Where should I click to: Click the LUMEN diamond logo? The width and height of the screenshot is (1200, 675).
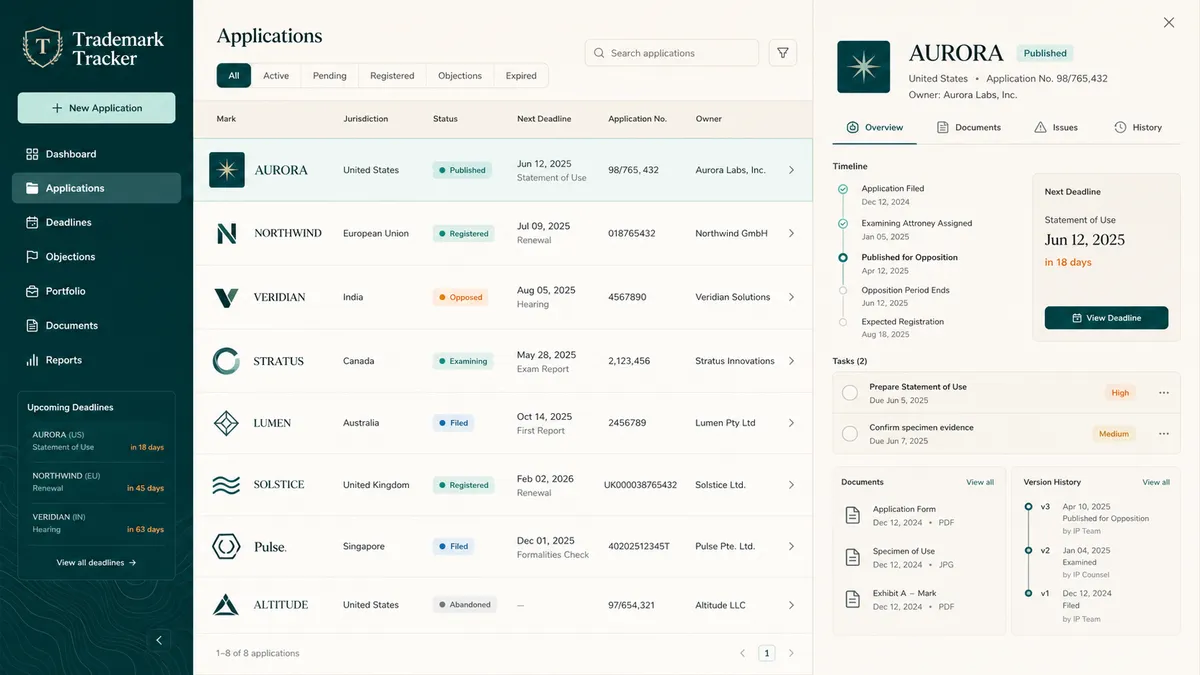coord(227,423)
